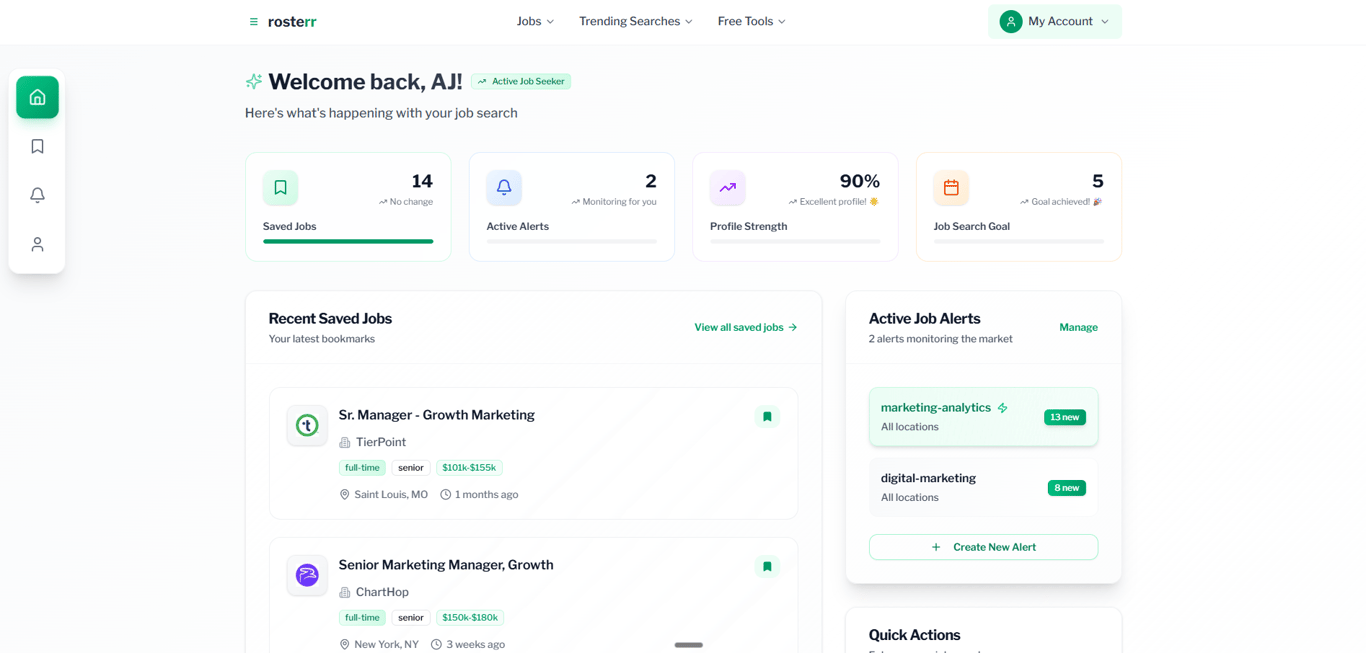
Task: Click View all saved jobs link
Action: [x=746, y=327]
